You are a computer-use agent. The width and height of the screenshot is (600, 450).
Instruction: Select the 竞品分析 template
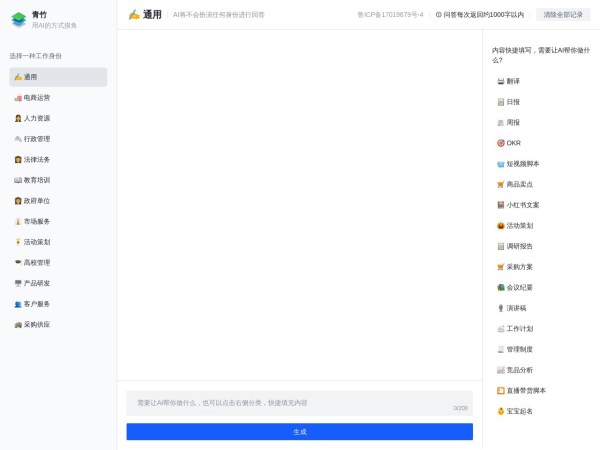click(515, 370)
